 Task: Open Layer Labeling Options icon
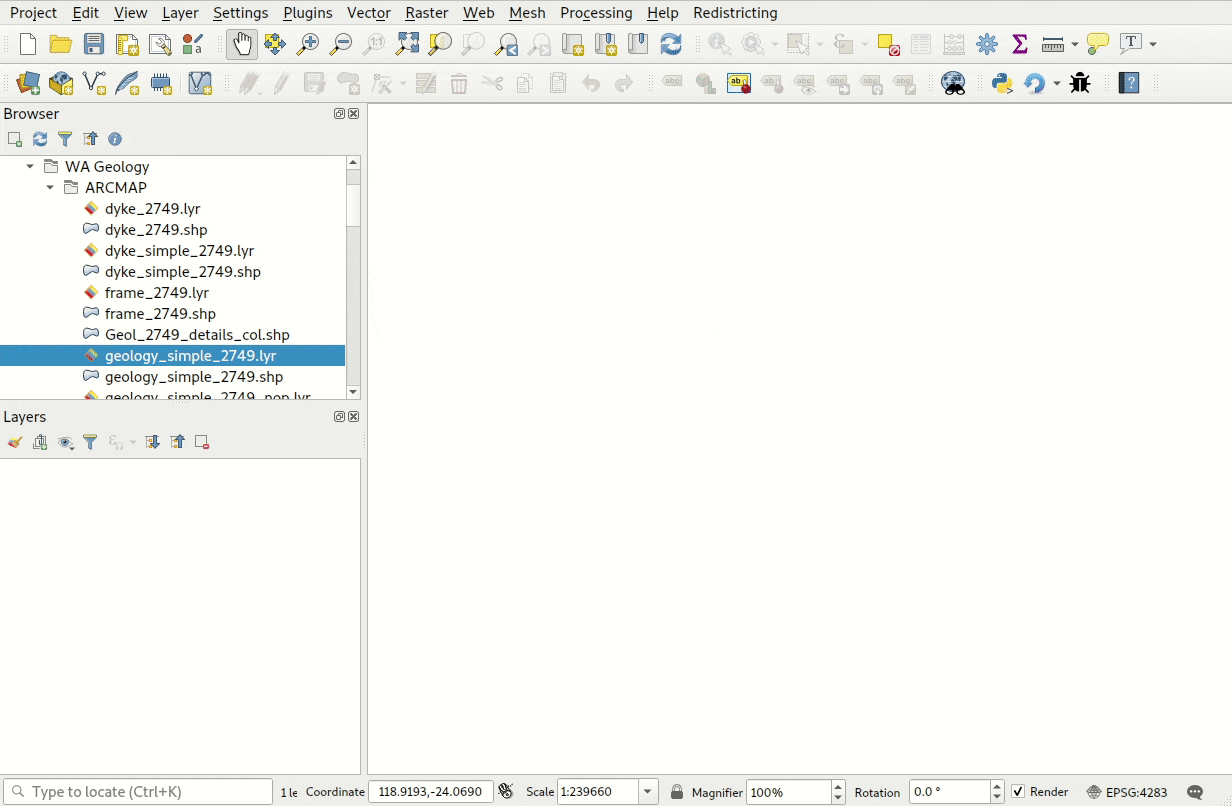click(739, 83)
